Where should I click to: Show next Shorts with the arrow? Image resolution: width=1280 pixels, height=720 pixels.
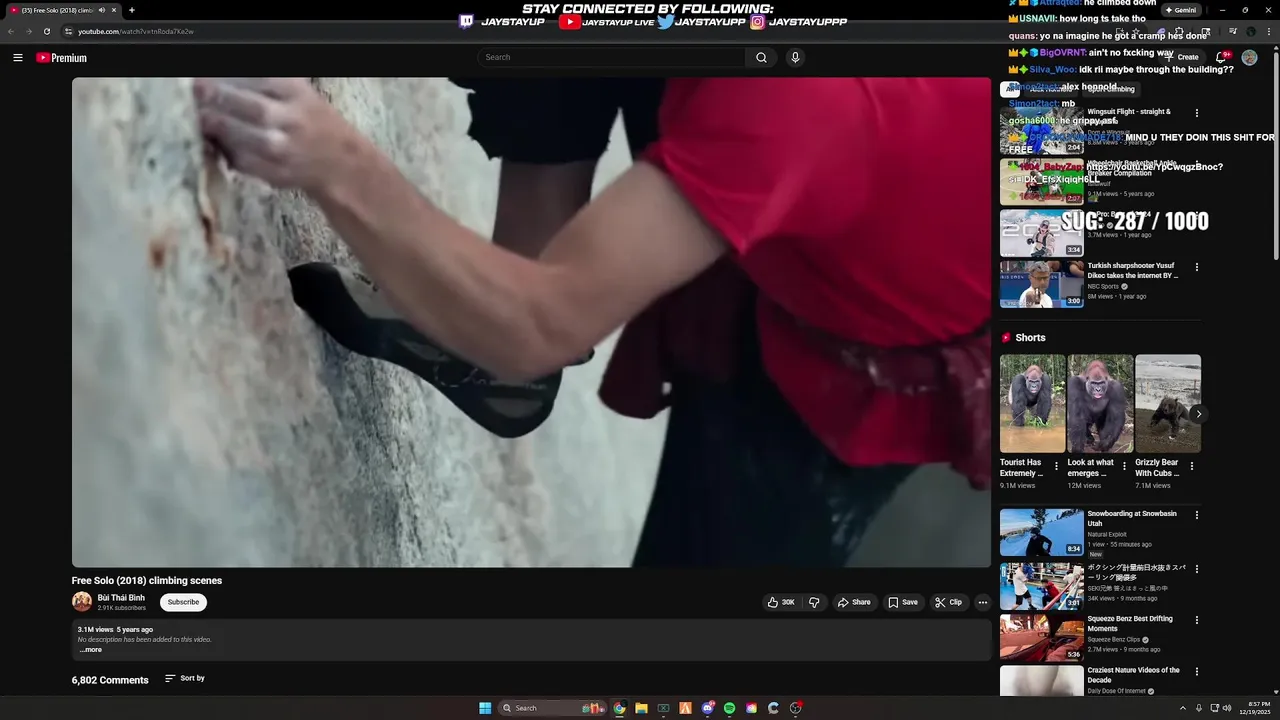coord(1198,414)
